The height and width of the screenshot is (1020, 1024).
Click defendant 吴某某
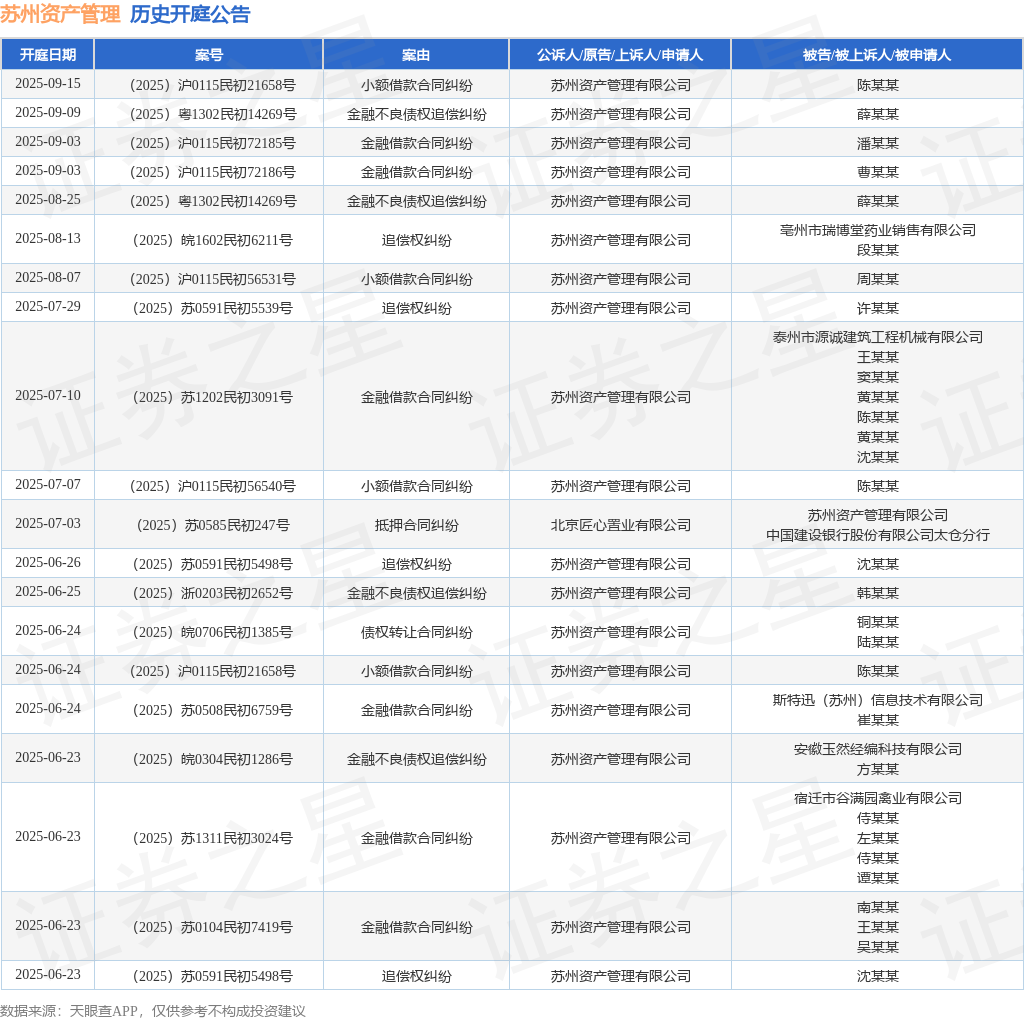click(x=878, y=947)
